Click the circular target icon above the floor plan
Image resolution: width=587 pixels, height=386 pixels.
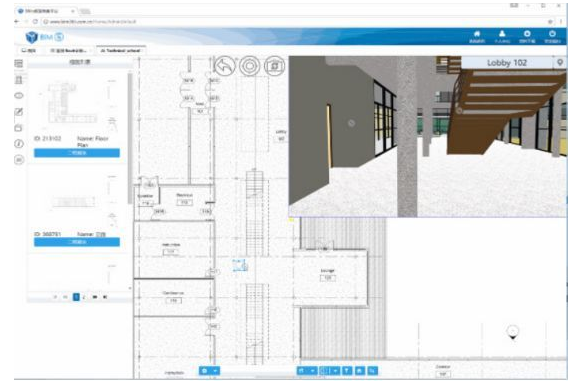click(250, 66)
